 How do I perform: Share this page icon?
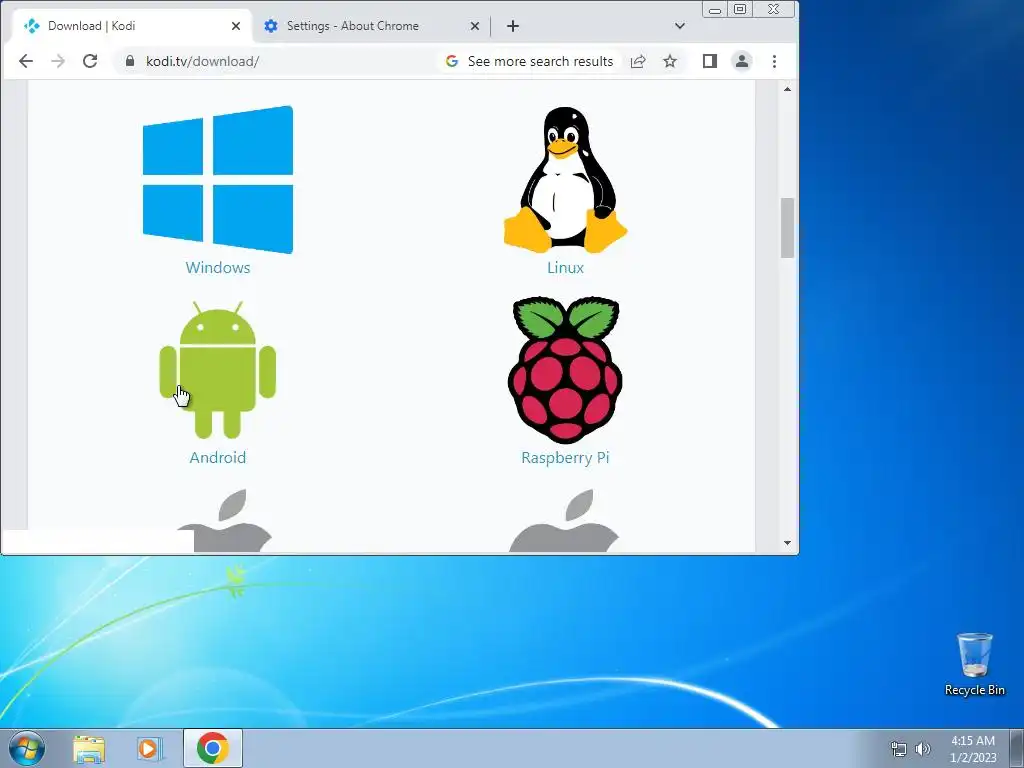(x=638, y=61)
